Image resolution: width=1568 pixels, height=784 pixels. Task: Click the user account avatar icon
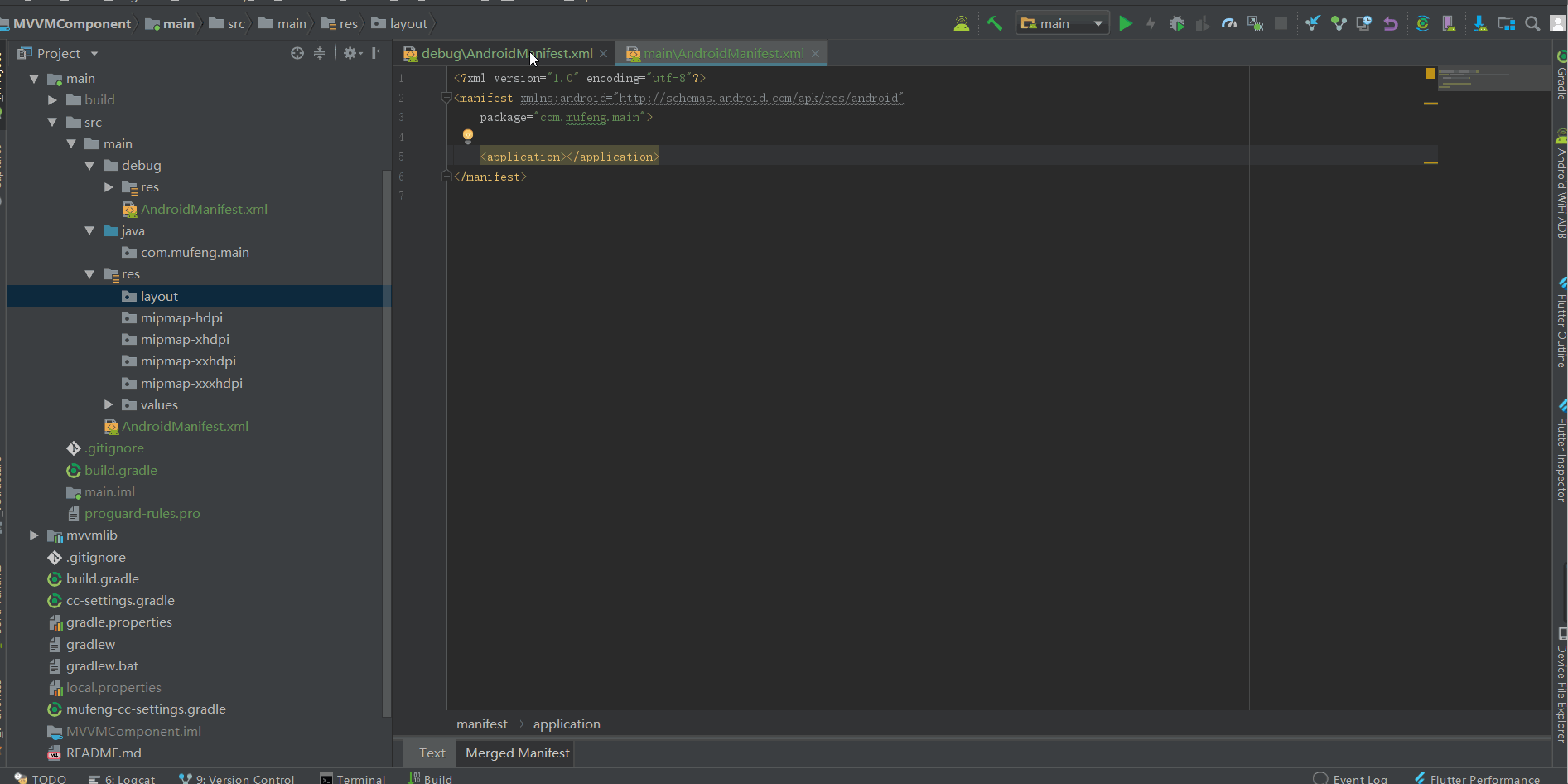(x=1558, y=24)
